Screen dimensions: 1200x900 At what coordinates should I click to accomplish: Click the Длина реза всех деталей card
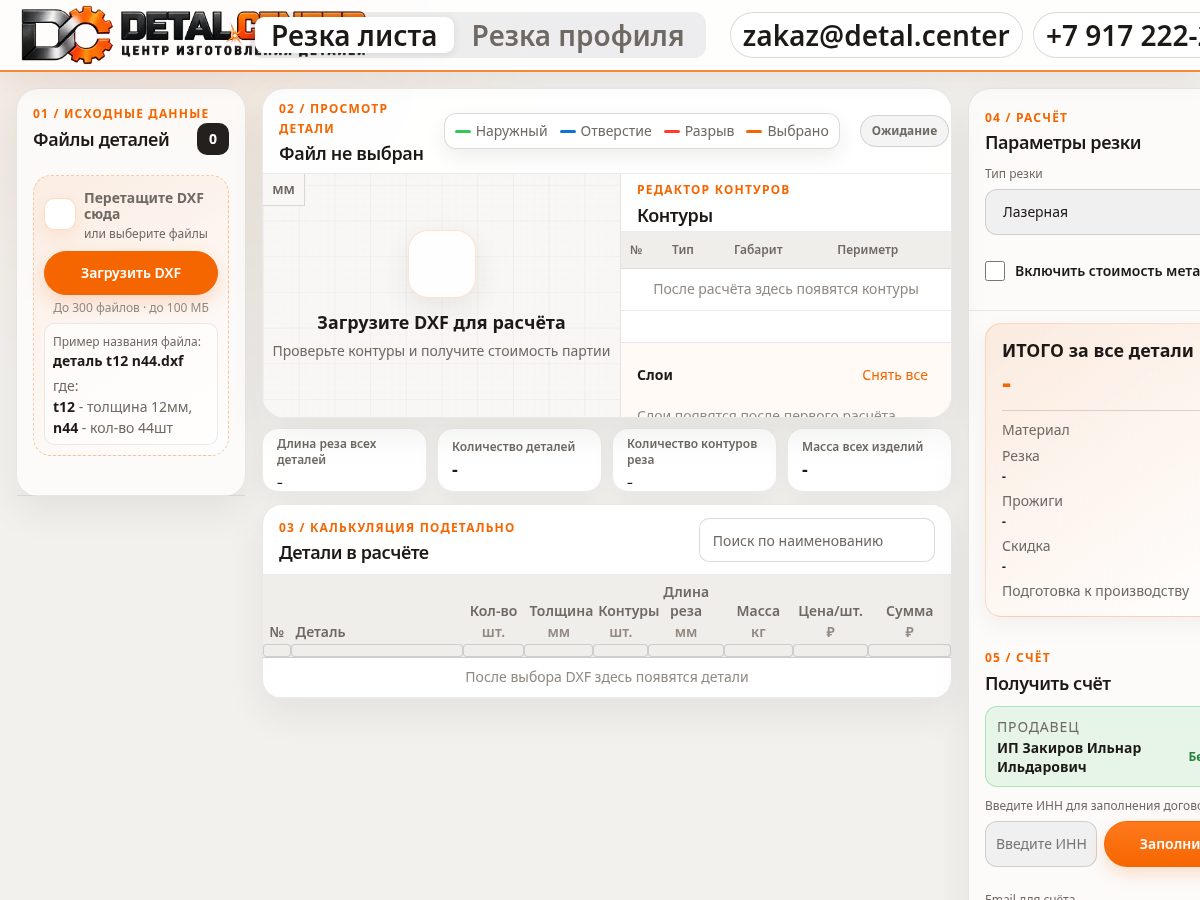coord(344,460)
